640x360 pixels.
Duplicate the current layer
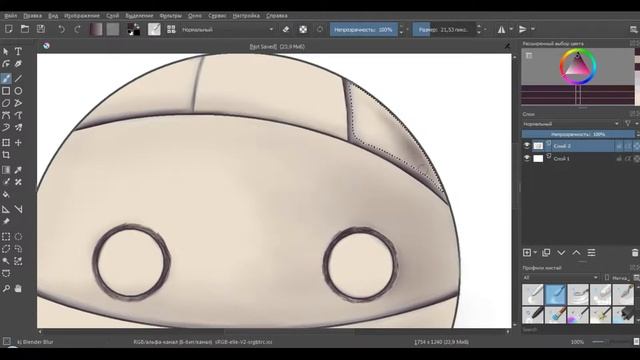pos(546,253)
